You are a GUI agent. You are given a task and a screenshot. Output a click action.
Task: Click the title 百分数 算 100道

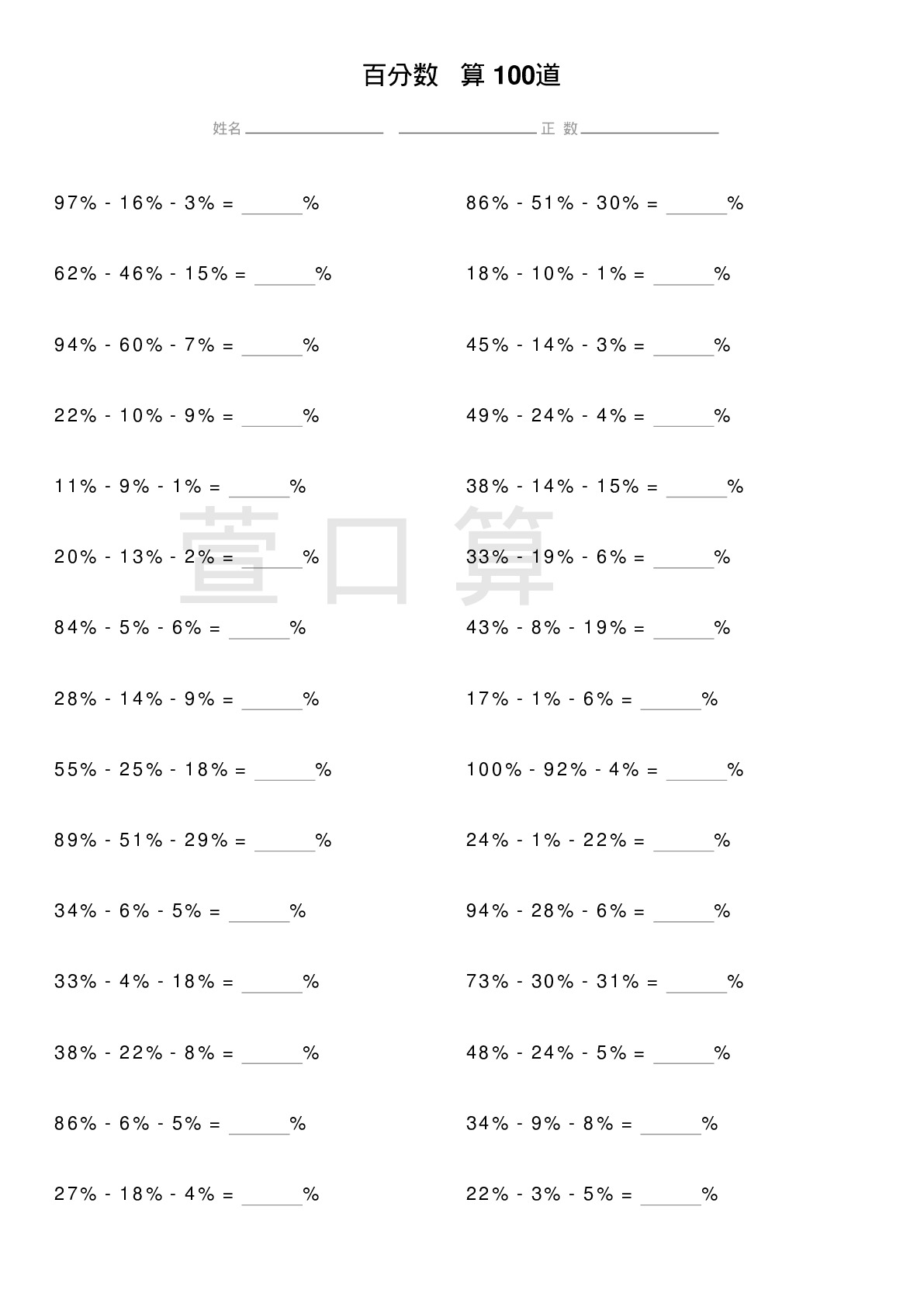click(x=462, y=75)
